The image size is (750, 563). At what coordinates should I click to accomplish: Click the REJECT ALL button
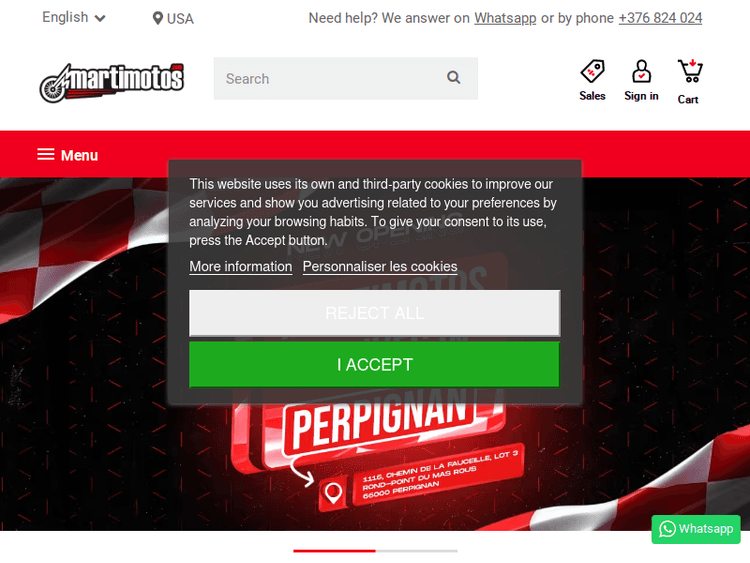[375, 313]
